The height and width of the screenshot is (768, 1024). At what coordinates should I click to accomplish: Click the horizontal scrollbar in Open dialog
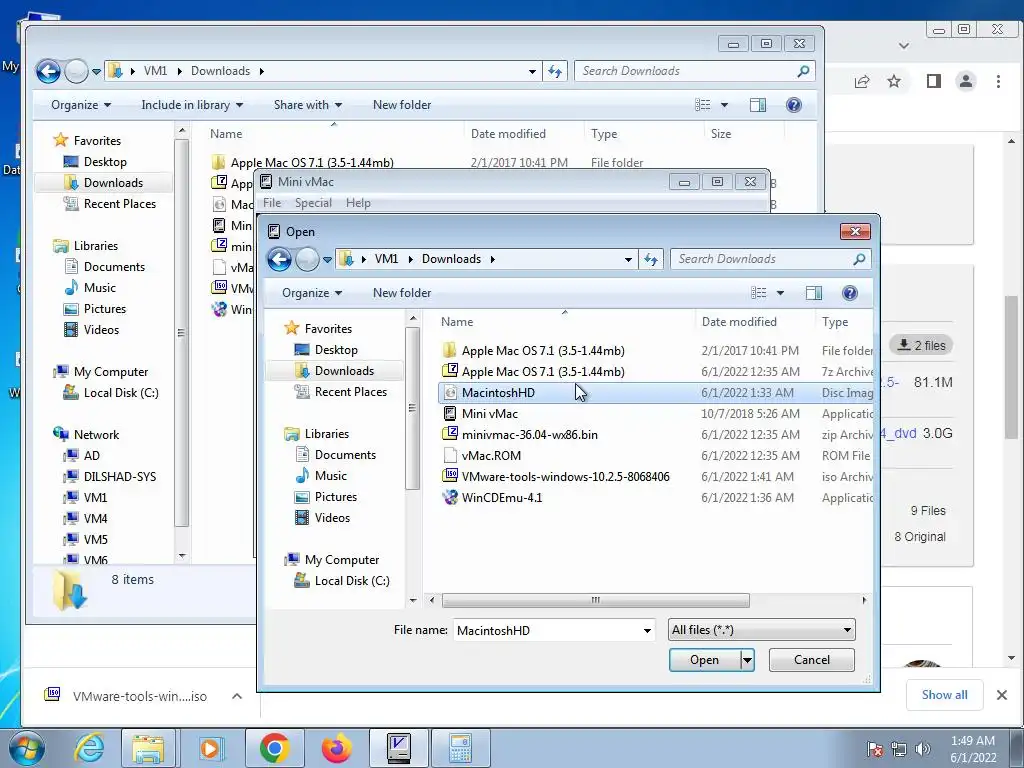tap(595, 600)
